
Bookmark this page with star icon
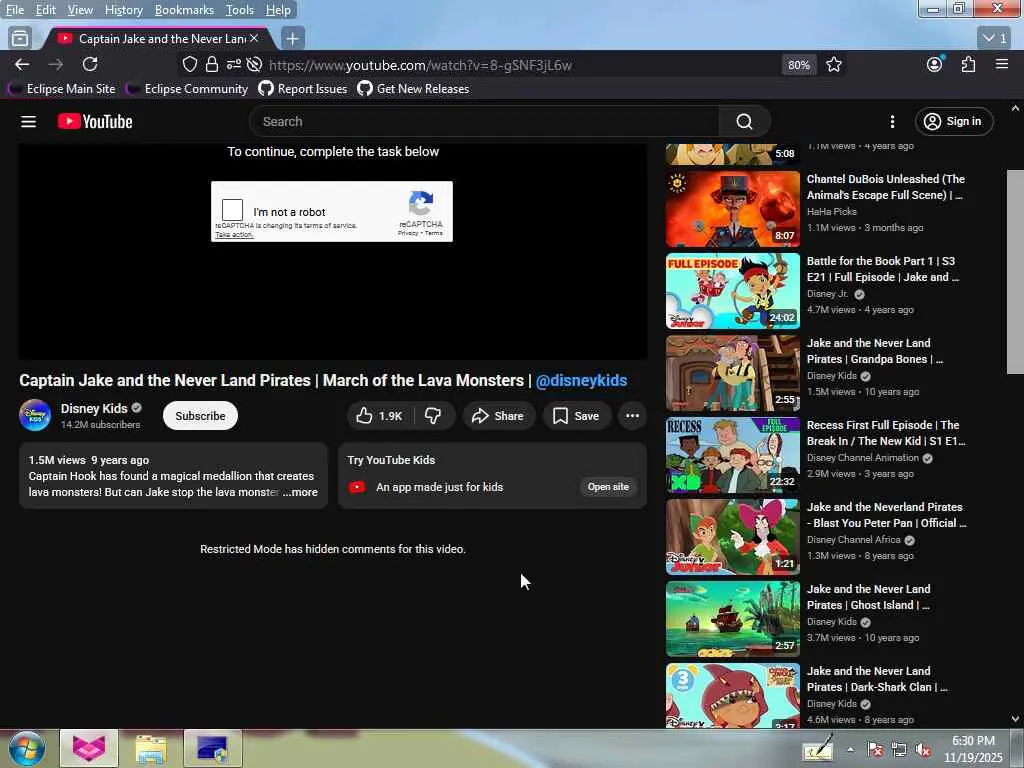833,65
